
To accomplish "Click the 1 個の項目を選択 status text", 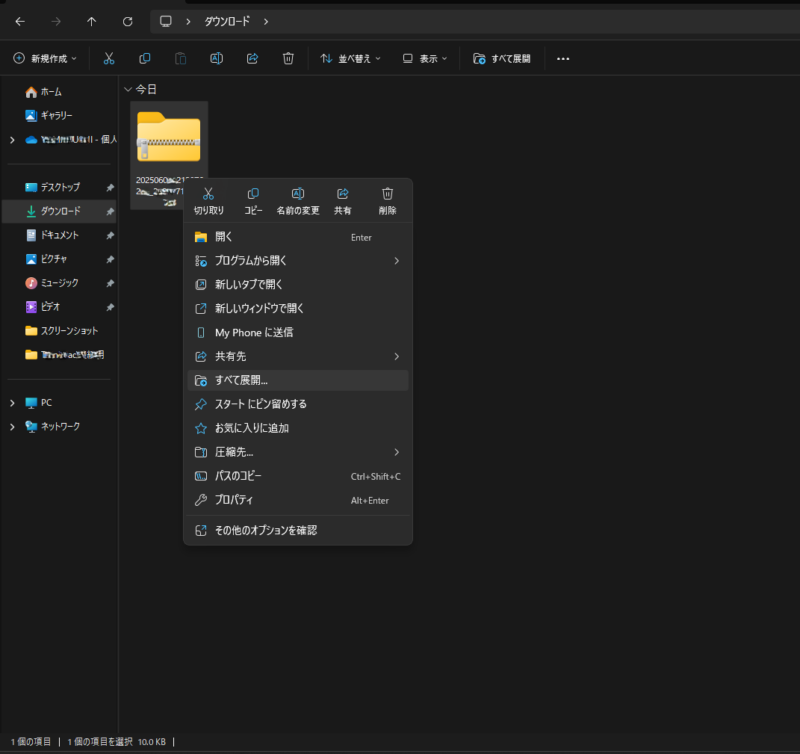I will (100, 742).
